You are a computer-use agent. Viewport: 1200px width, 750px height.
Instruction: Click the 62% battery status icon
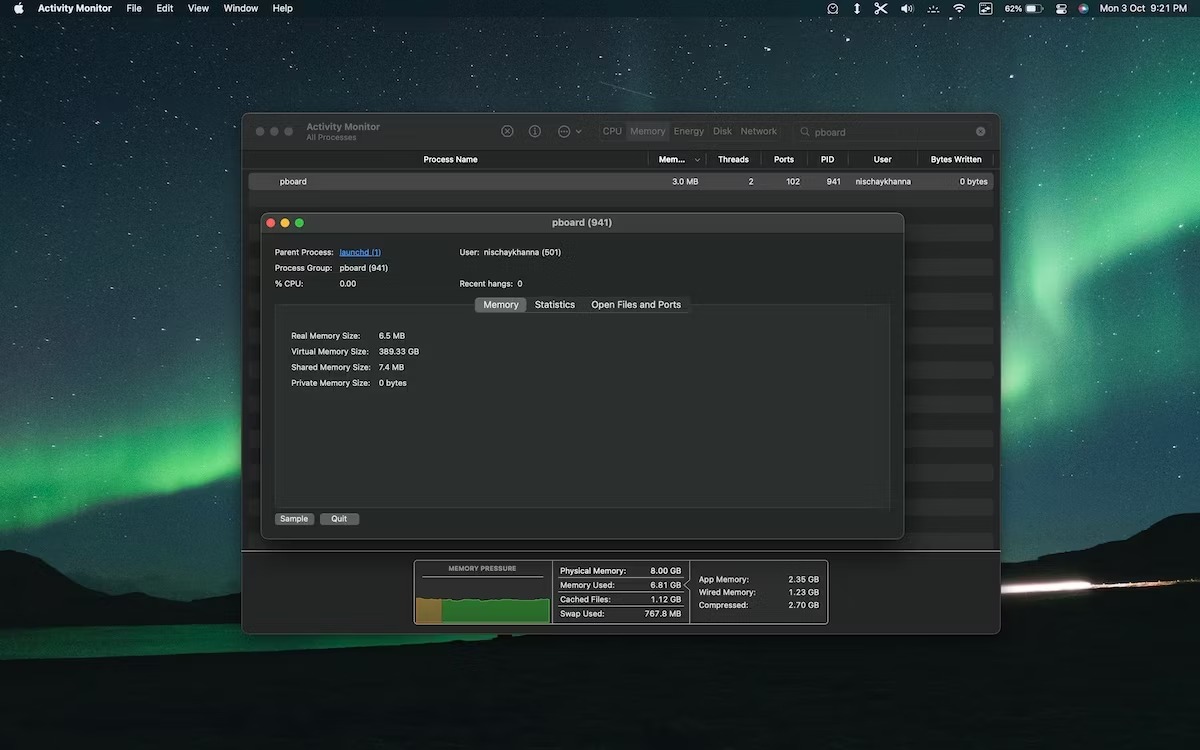click(x=1024, y=8)
